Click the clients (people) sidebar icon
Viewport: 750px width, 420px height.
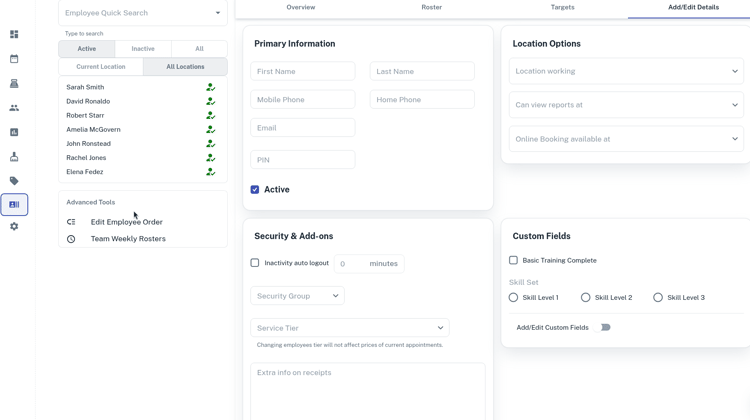(14, 108)
